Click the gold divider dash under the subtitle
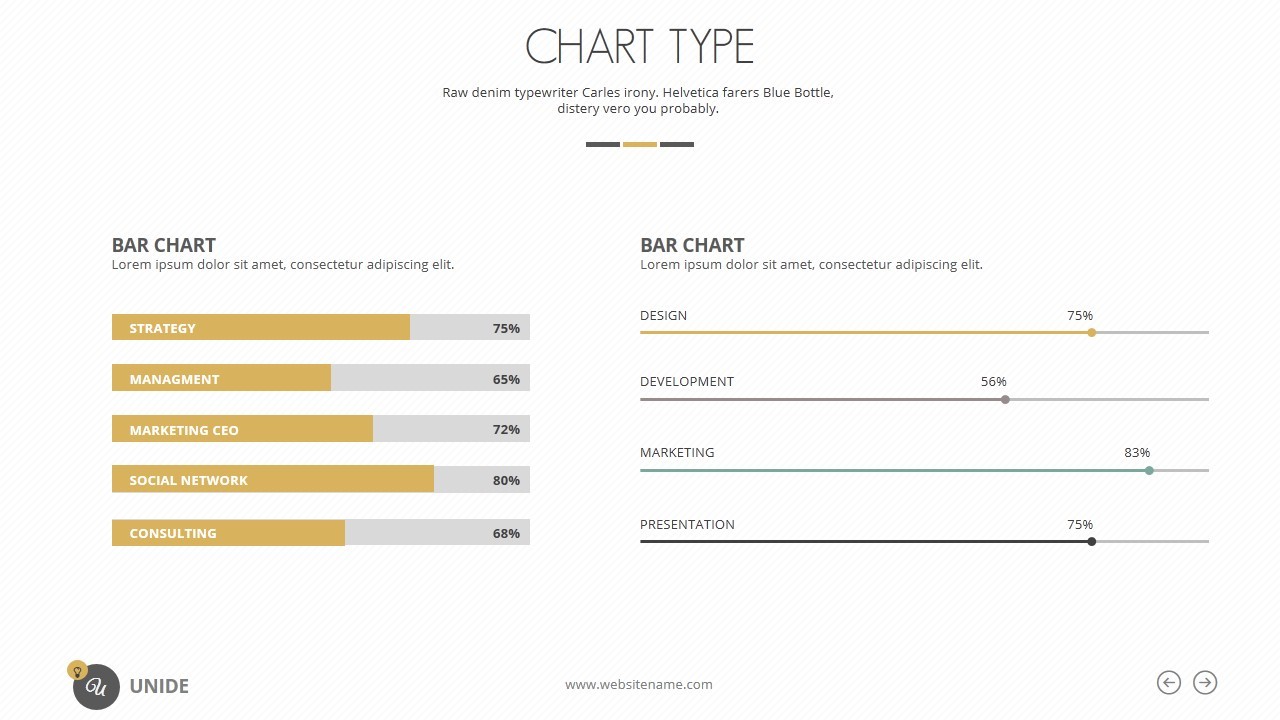 click(640, 144)
